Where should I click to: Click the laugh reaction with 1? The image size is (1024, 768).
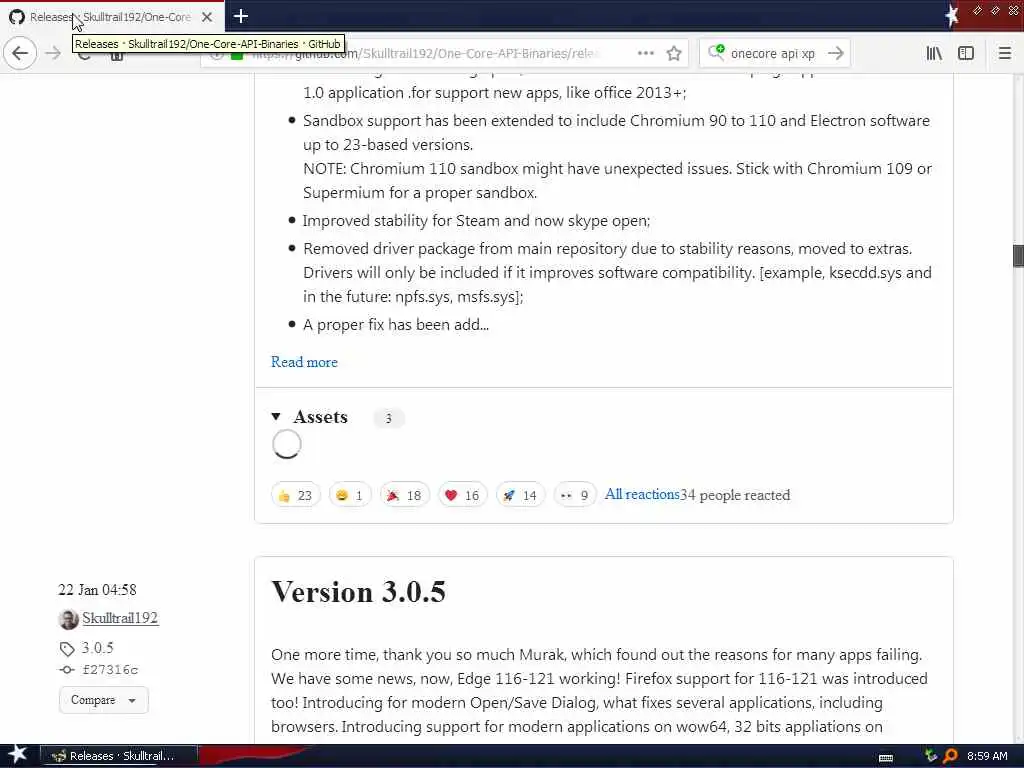click(350, 496)
